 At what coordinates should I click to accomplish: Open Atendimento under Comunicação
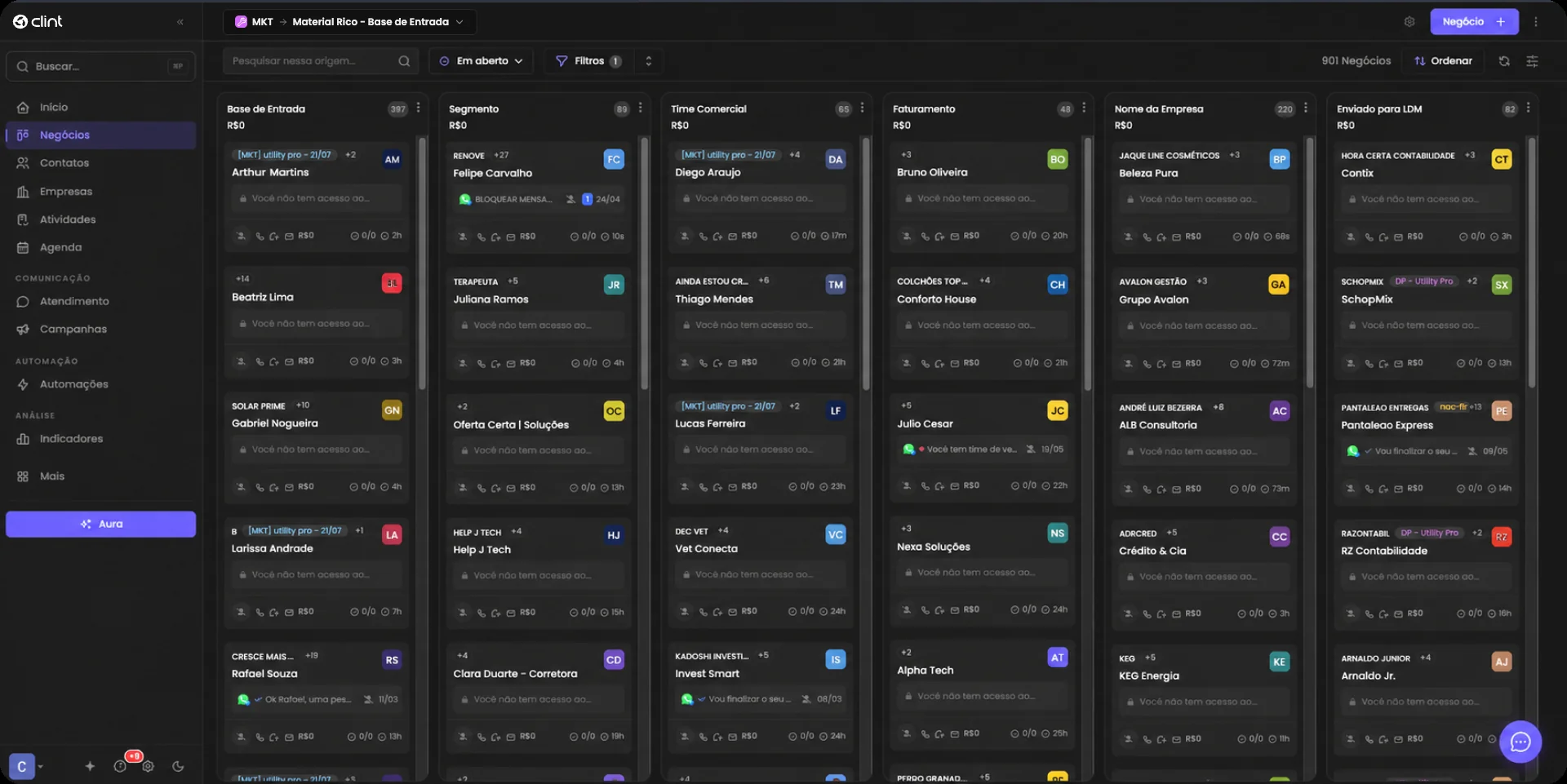click(x=100, y=302)
